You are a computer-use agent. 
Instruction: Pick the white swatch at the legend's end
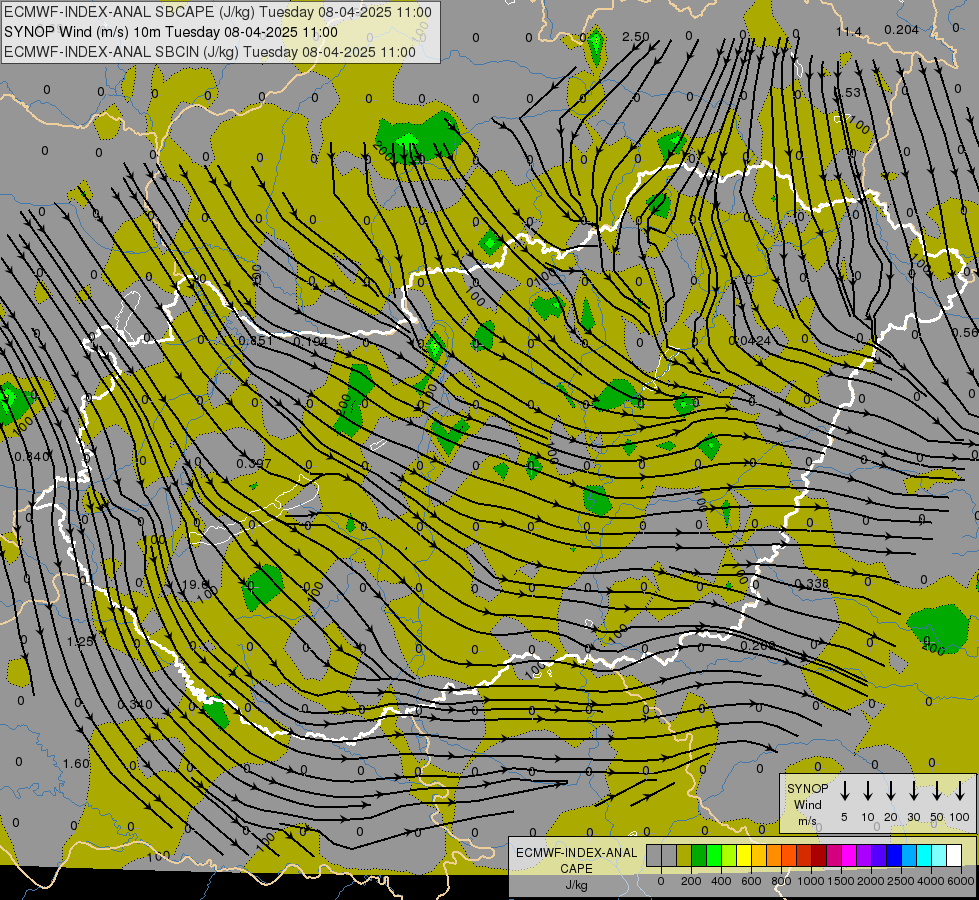click(953, 855)
